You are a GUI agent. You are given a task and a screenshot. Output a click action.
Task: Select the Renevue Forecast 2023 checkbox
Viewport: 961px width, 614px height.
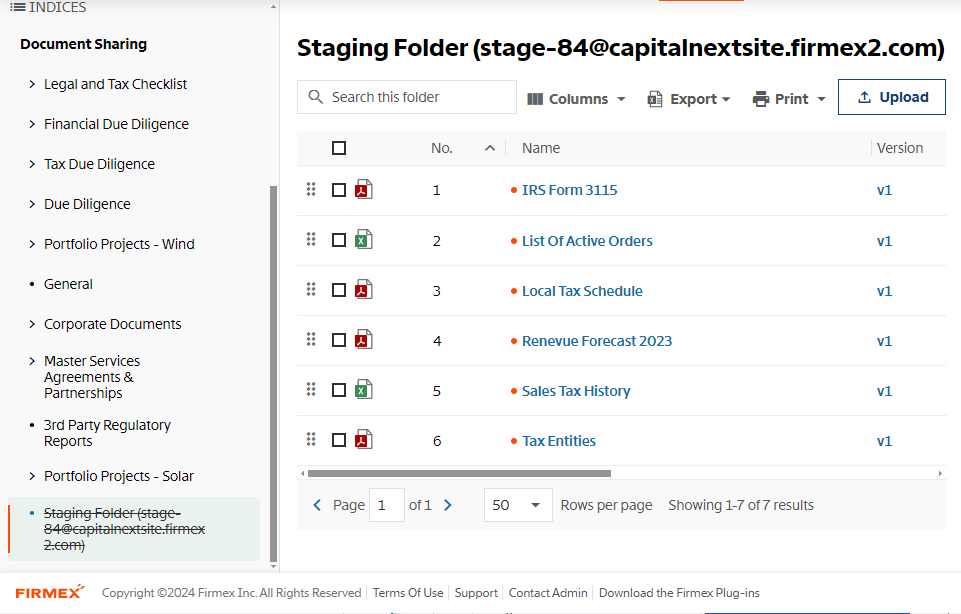pyautogui.click(x=339, y=340)
